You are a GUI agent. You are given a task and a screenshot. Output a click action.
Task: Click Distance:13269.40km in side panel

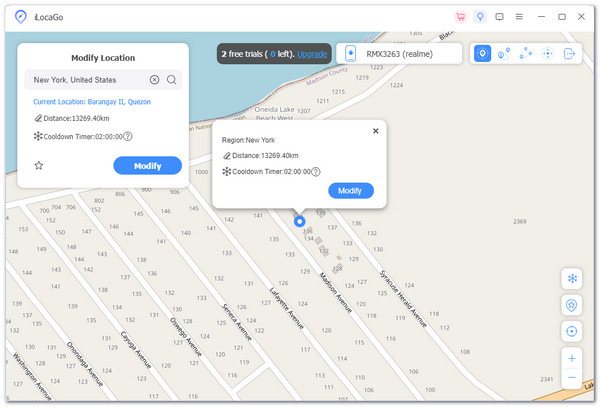point(76,118)
